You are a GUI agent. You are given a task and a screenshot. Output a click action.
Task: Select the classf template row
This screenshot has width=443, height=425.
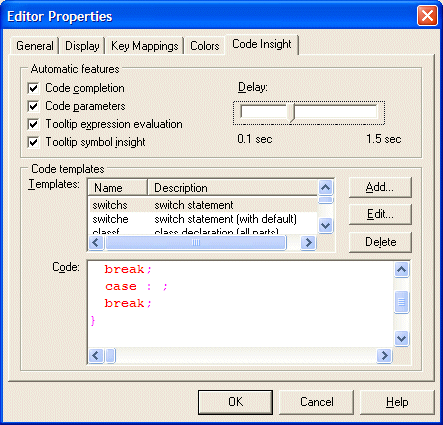[203, 231]
